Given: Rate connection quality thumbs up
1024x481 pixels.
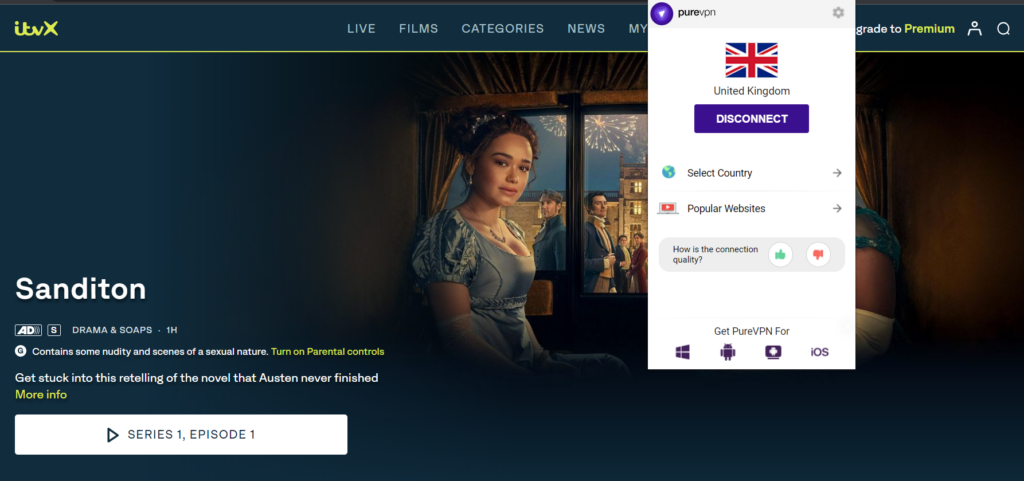Looking at the screenshot, I should coord(780,255).
